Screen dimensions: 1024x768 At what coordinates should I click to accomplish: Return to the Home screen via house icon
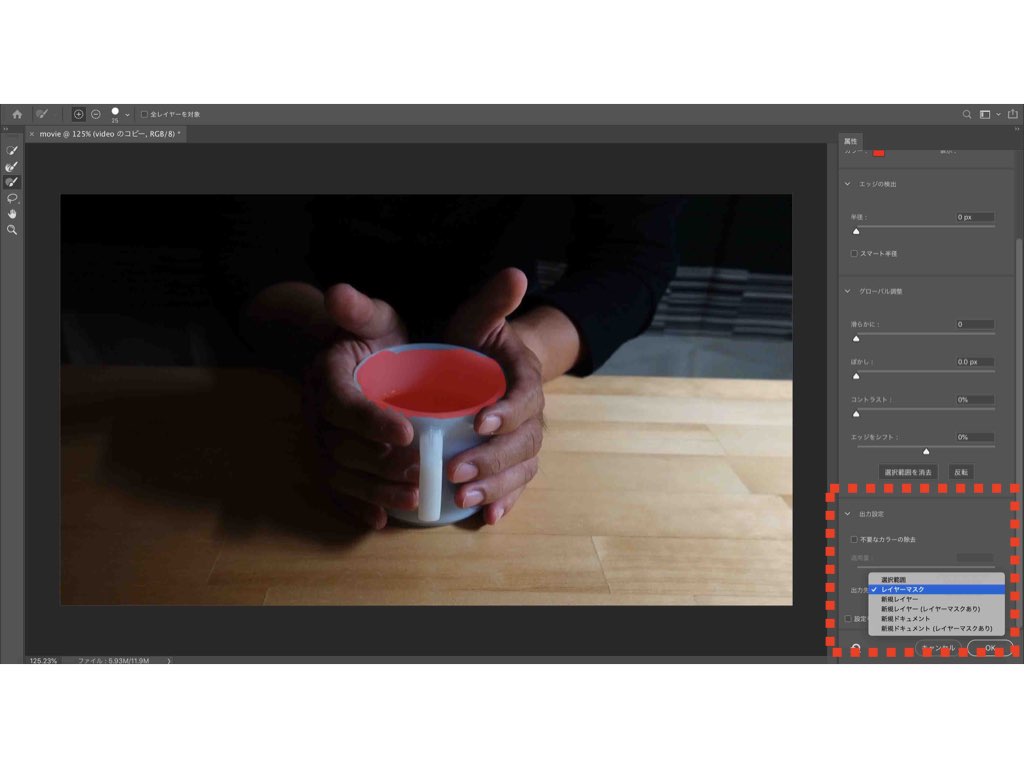coord(17,114)
